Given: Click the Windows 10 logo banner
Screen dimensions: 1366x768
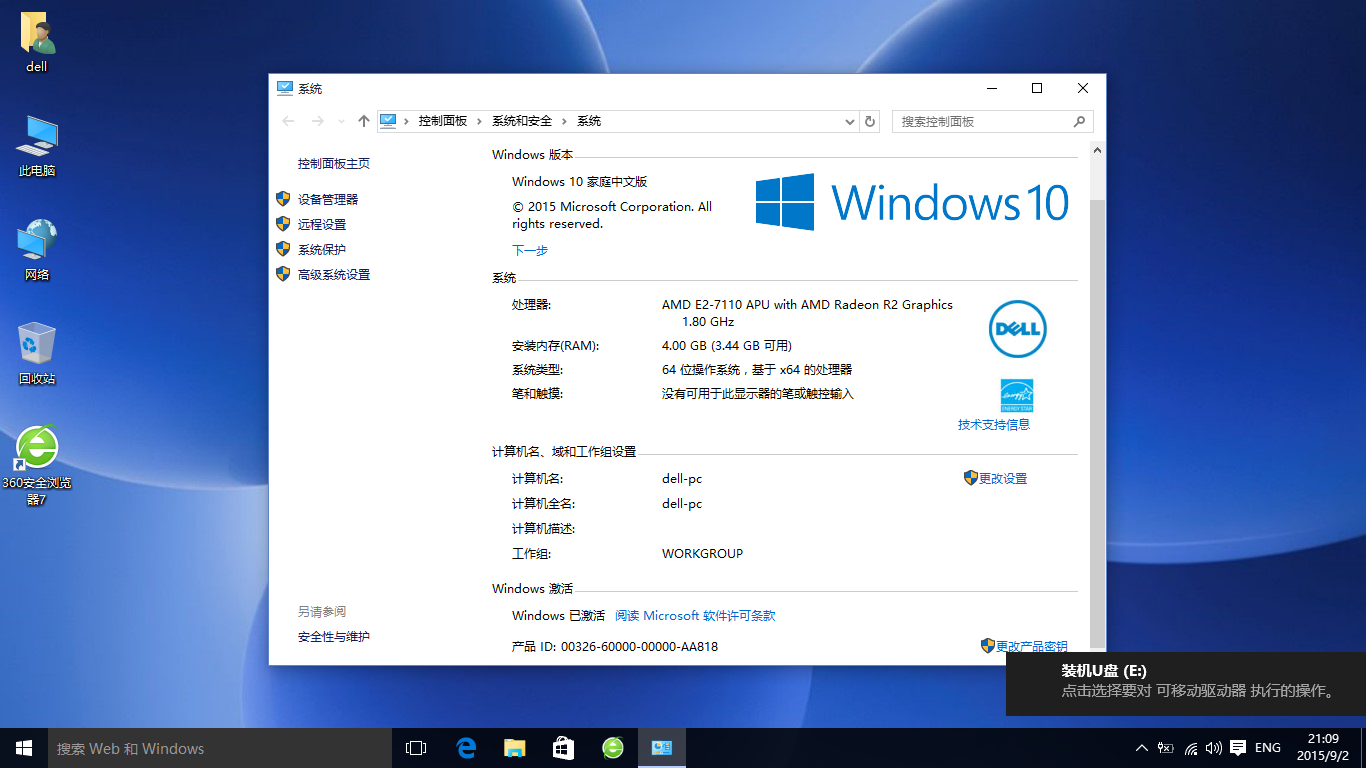Looking at the screenshot, I should pos(912,202).
